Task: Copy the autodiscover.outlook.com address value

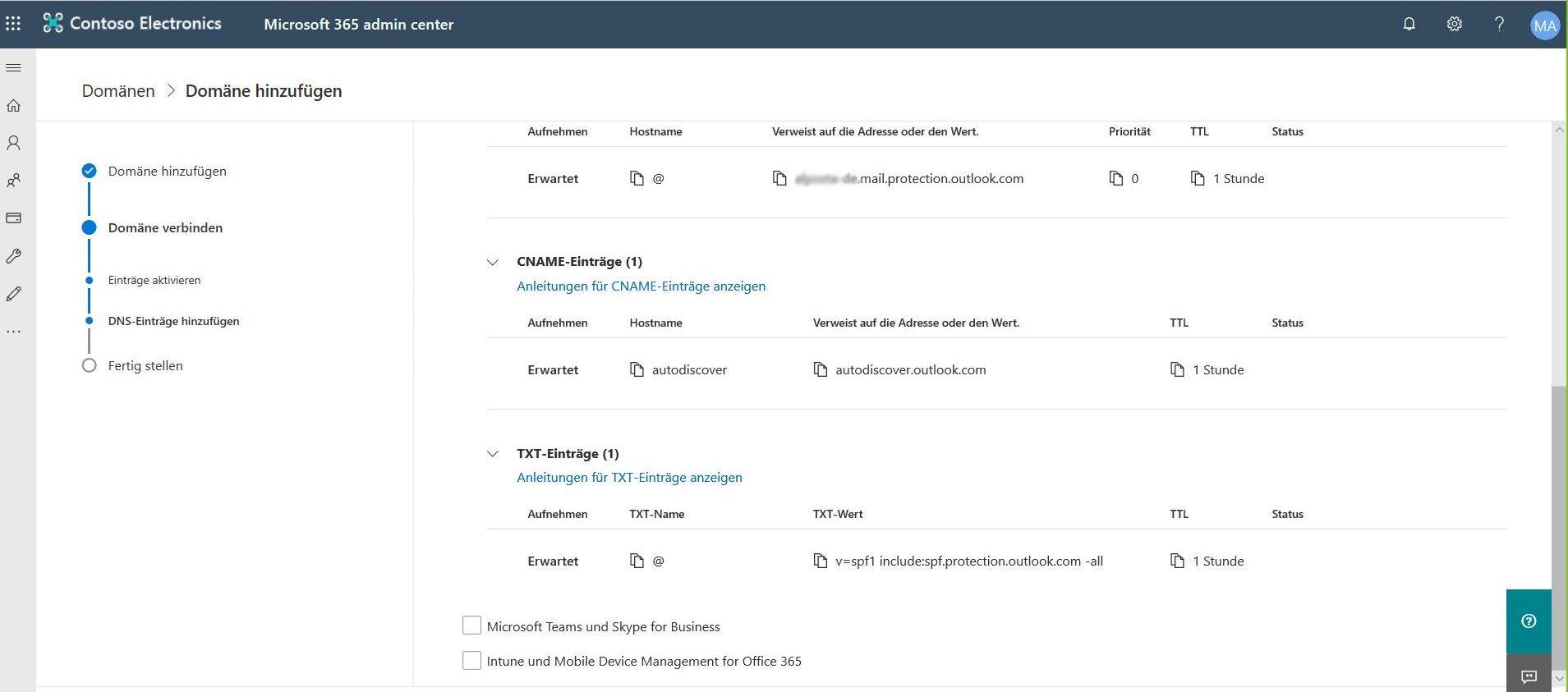Action: click(820, 369)
